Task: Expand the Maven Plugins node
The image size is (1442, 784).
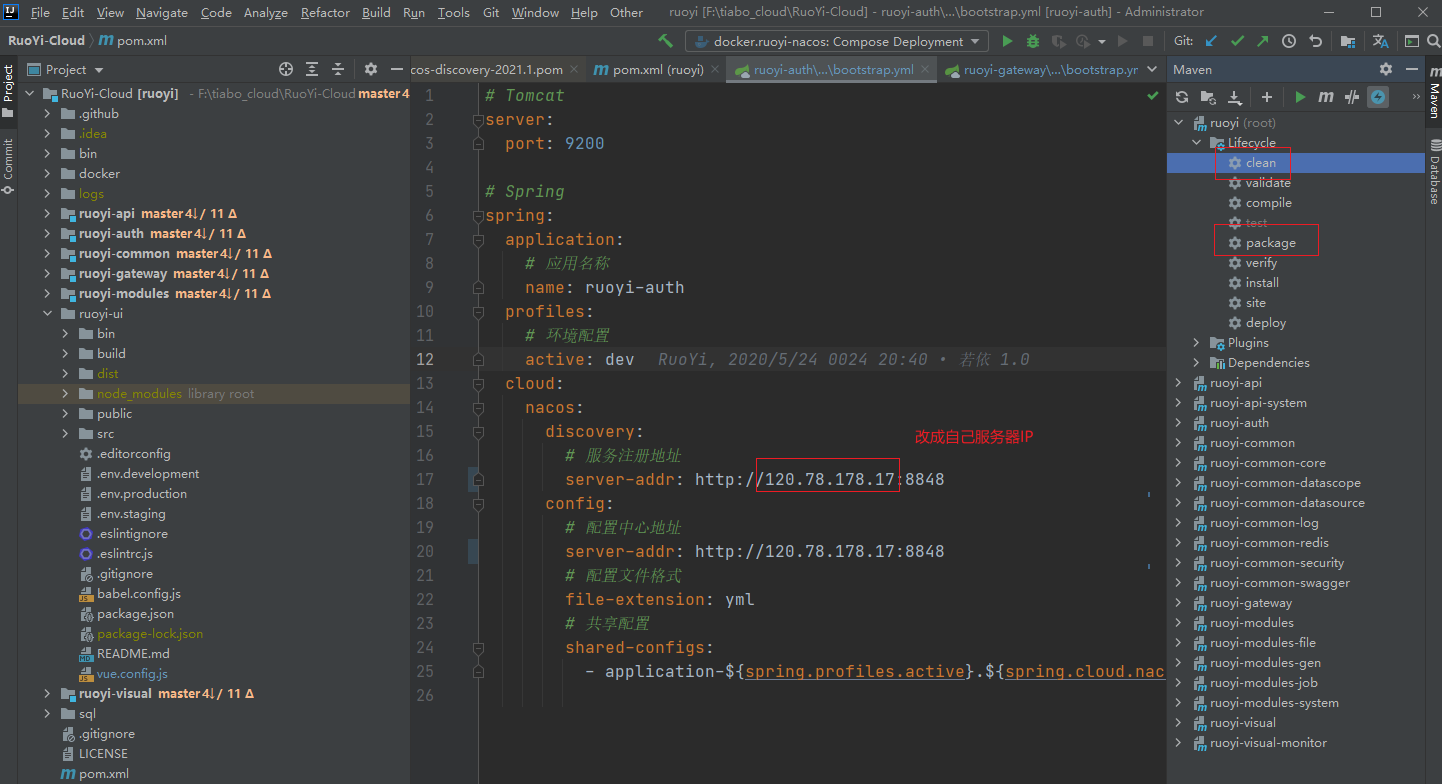Action: click(1196, 343)
